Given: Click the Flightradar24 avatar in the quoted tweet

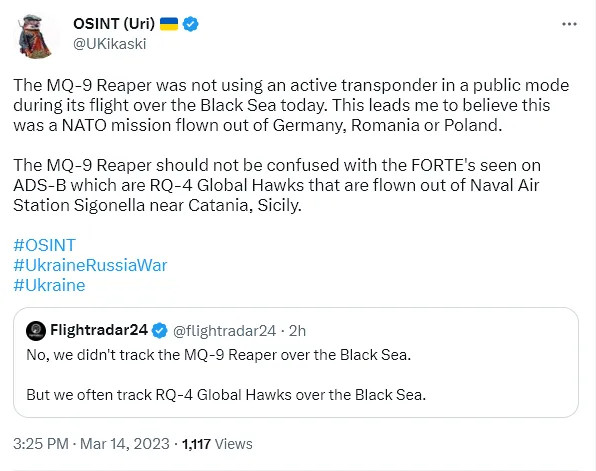Looking at the screenshot, I should [x=36, y=330].
